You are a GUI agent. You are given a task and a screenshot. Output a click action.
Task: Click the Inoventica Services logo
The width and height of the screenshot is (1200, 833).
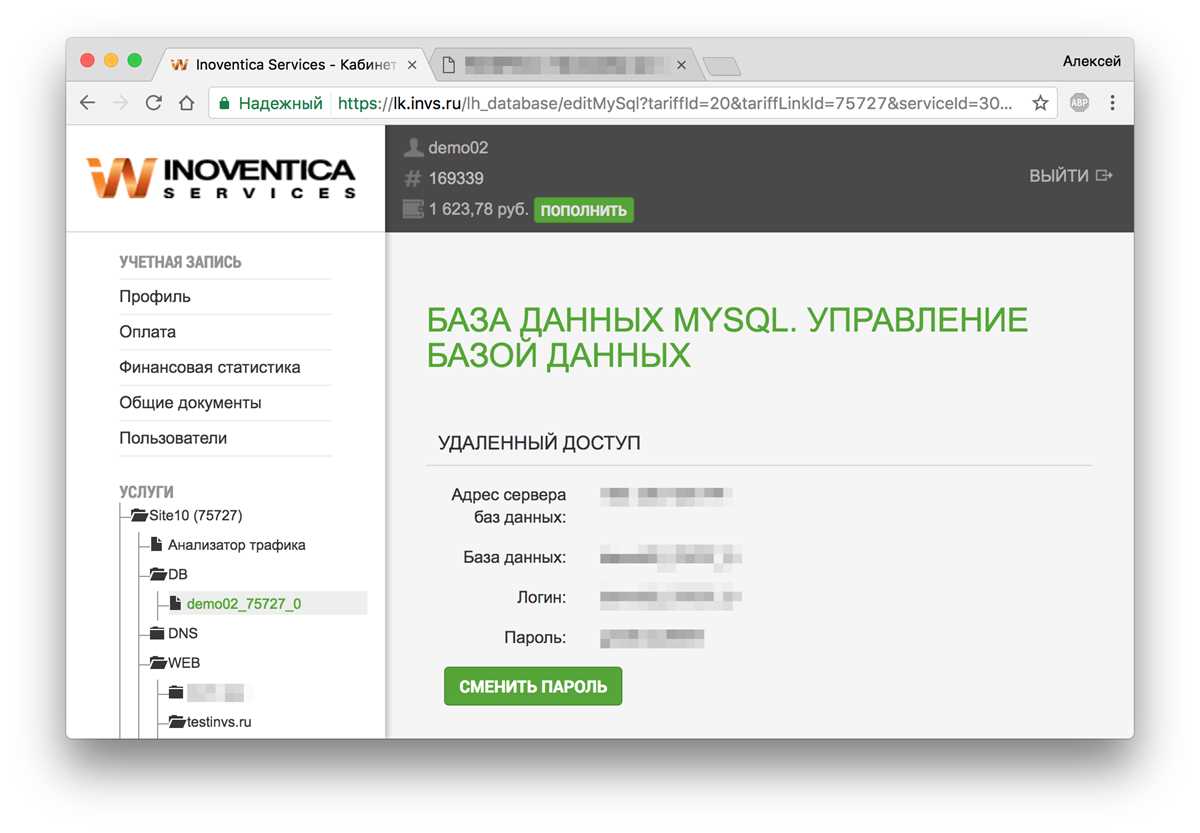pos(220,177)
